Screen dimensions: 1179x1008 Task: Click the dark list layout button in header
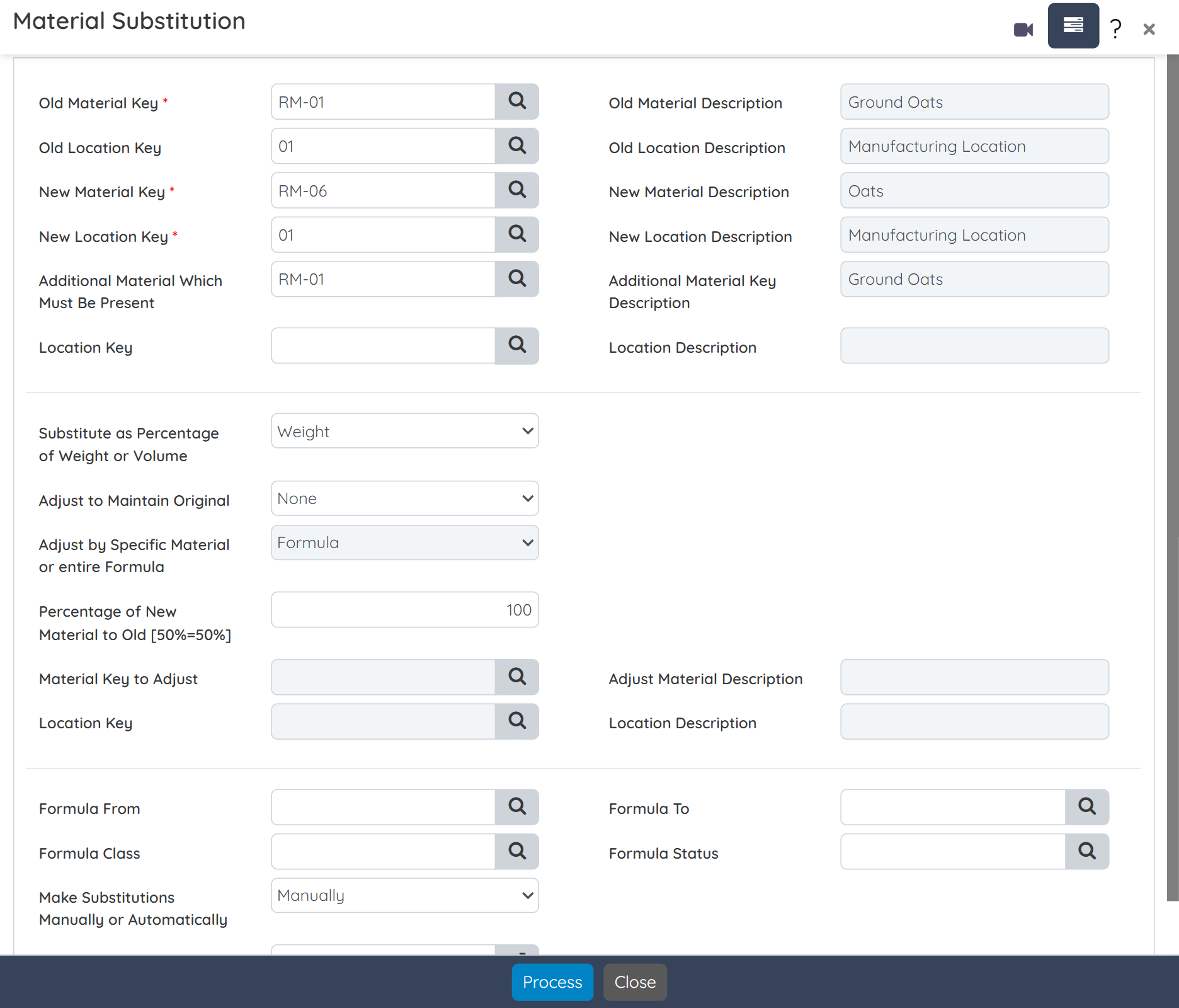[1073, 26]
